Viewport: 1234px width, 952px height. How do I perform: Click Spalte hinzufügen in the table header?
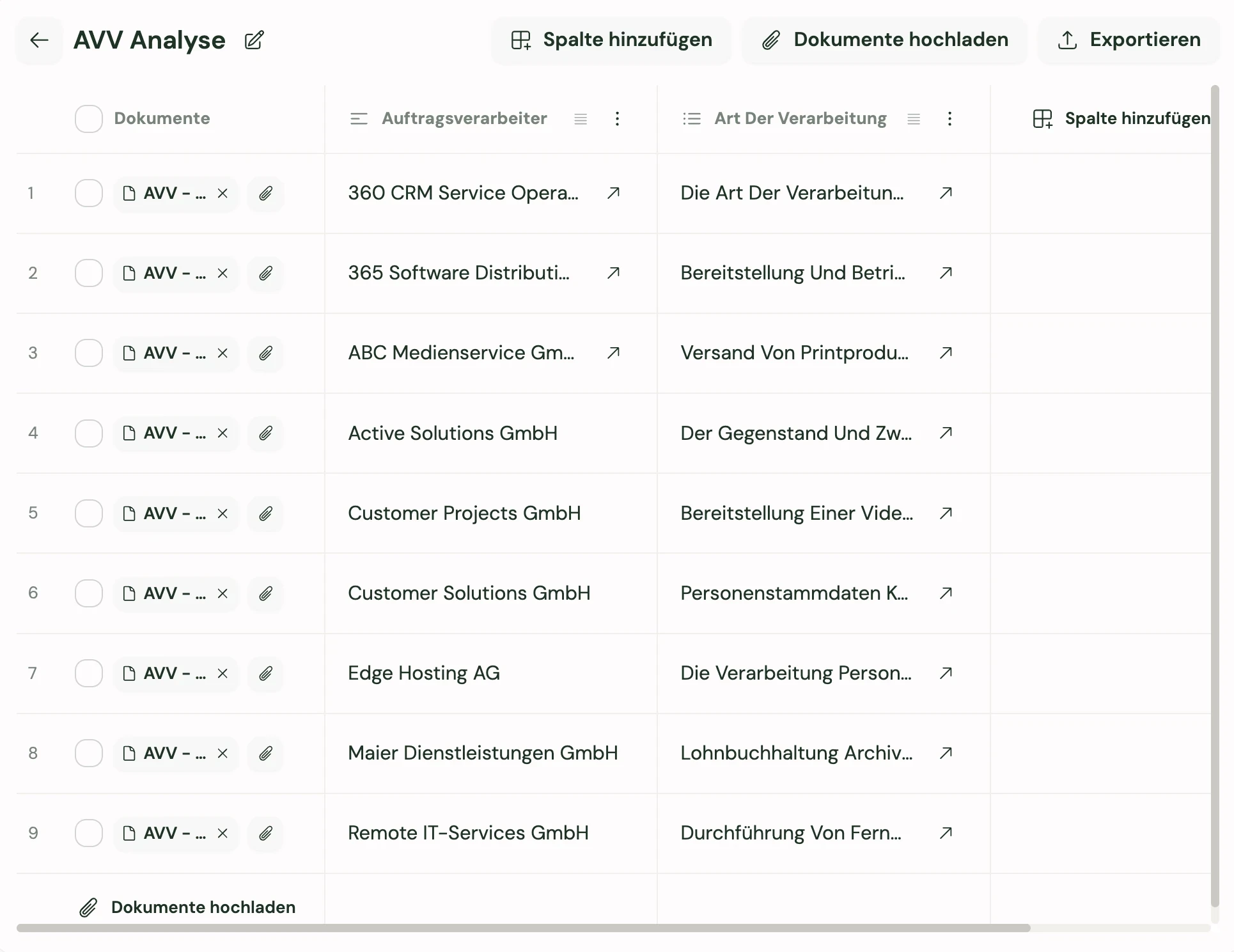tap(1121, 119)
